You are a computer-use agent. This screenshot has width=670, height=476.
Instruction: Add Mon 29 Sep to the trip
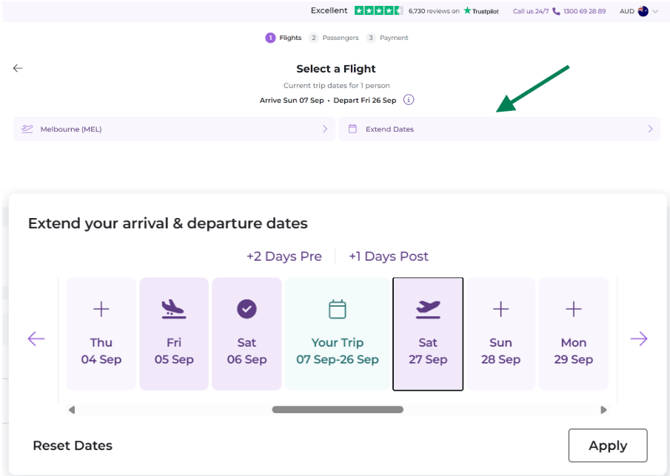pyautogui.click(x=573, y=334)
